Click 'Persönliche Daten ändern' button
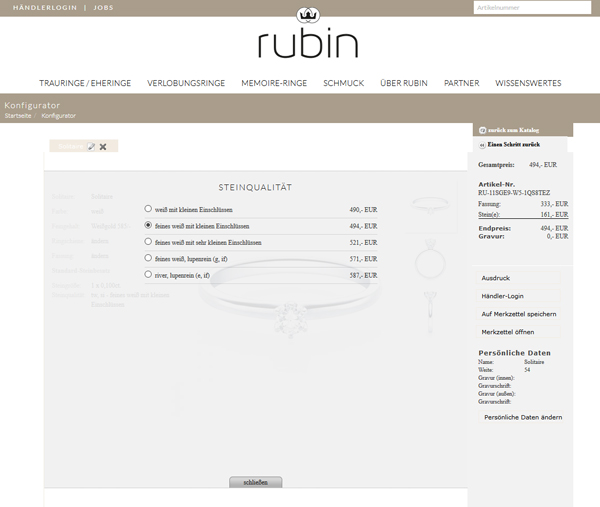 click(523, 417)
